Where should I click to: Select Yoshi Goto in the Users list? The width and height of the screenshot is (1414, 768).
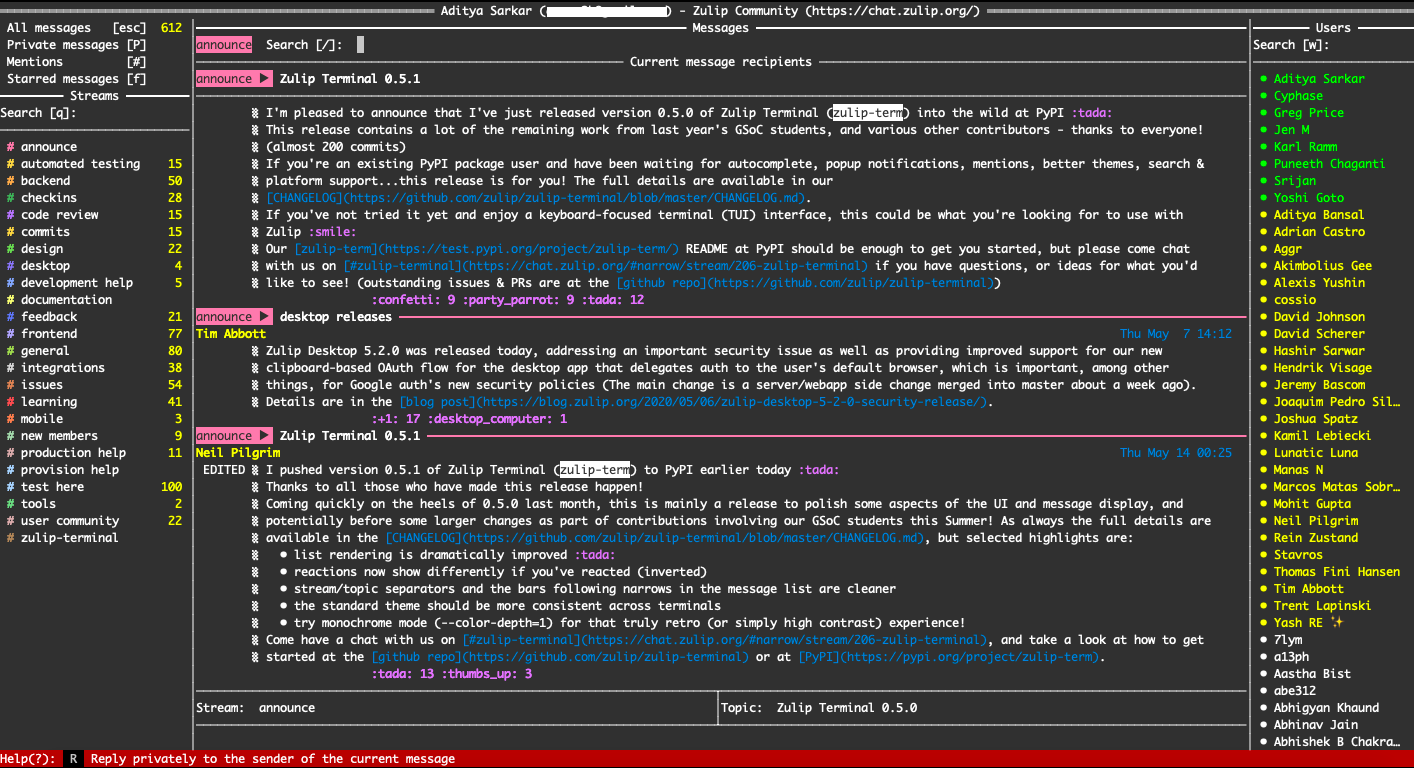coord(1309,198)
